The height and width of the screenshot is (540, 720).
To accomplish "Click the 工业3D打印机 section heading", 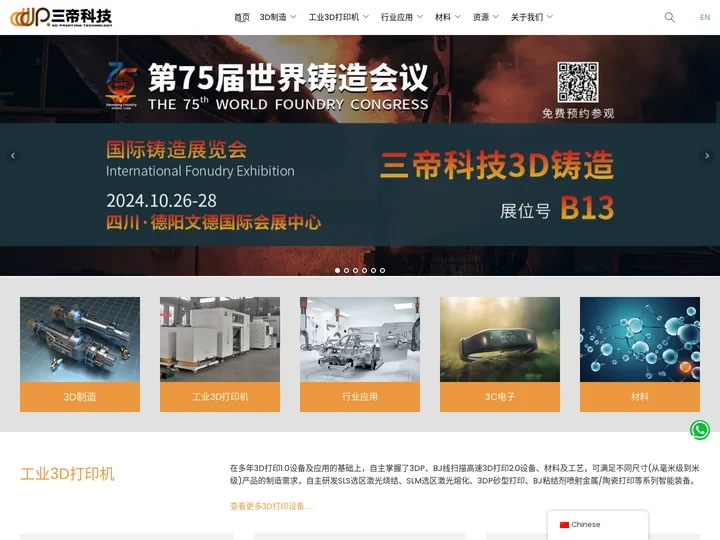I will [68, 474].
